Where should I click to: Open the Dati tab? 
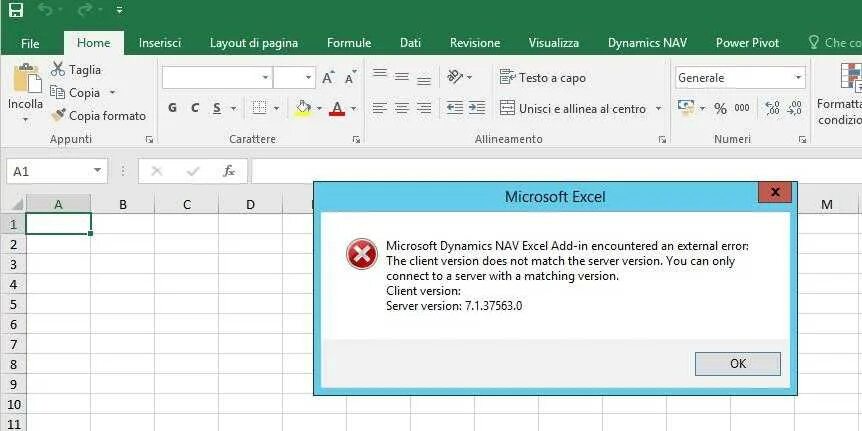point(411,43)
